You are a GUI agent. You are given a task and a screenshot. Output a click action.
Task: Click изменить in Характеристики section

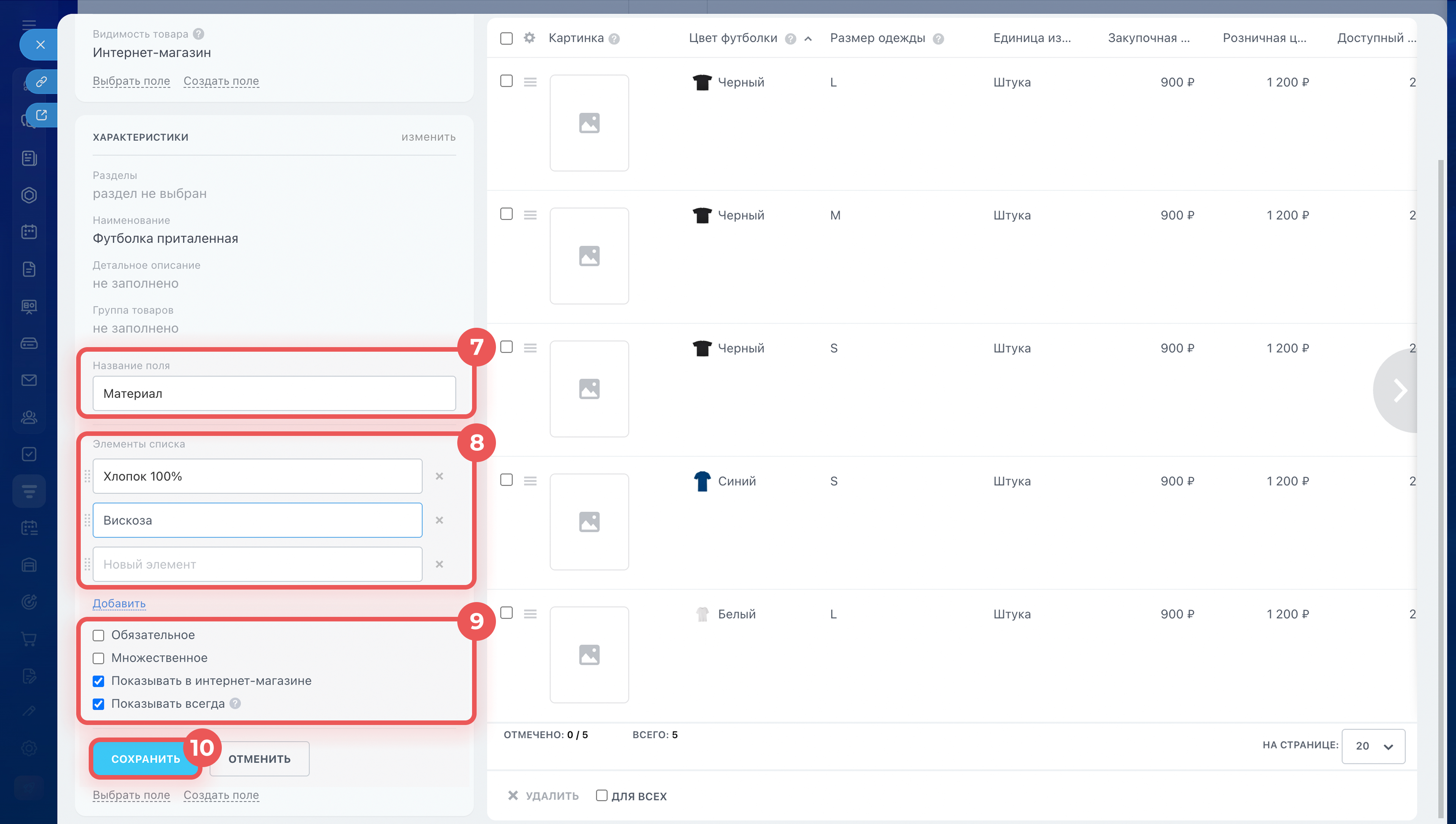click(428, 137)
